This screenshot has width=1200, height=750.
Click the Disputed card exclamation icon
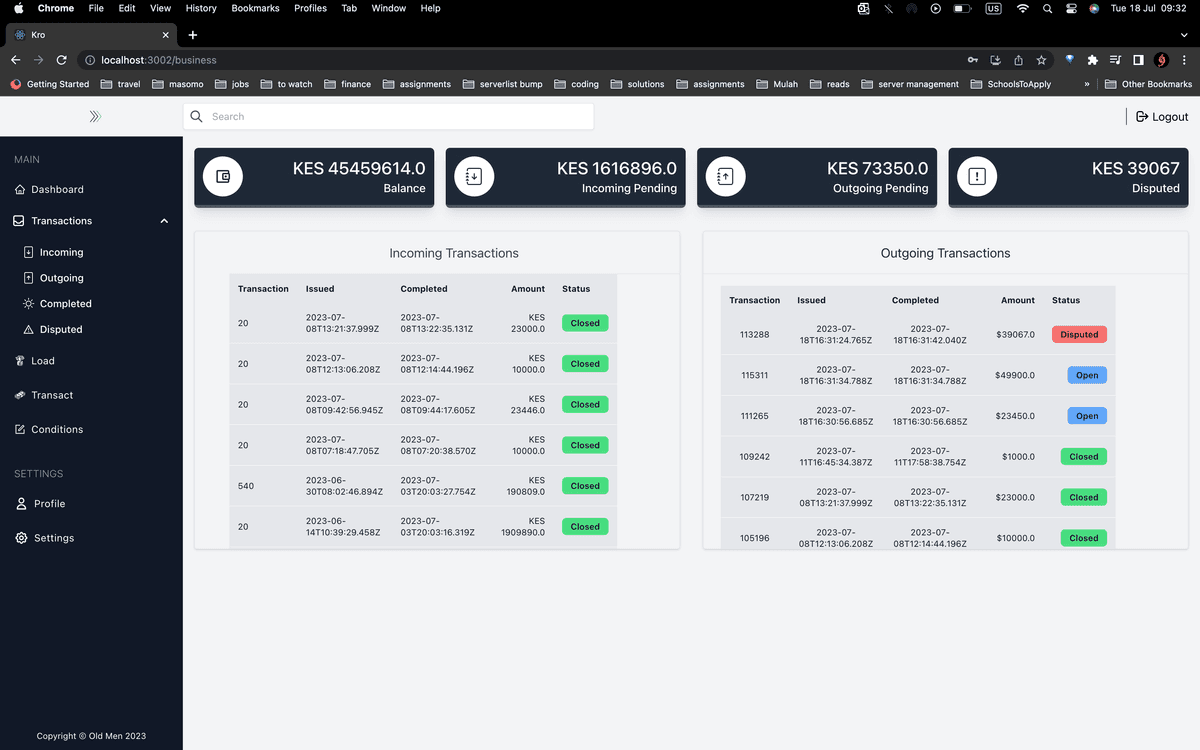977,177
